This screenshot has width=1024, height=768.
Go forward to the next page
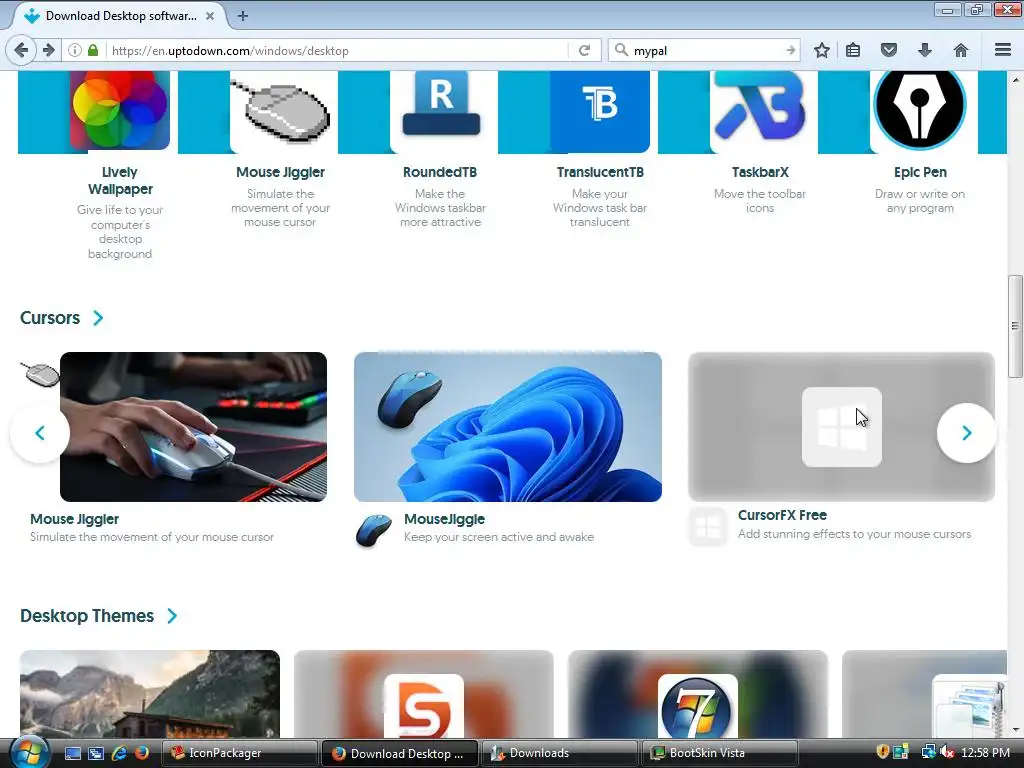tap(48, 50)
